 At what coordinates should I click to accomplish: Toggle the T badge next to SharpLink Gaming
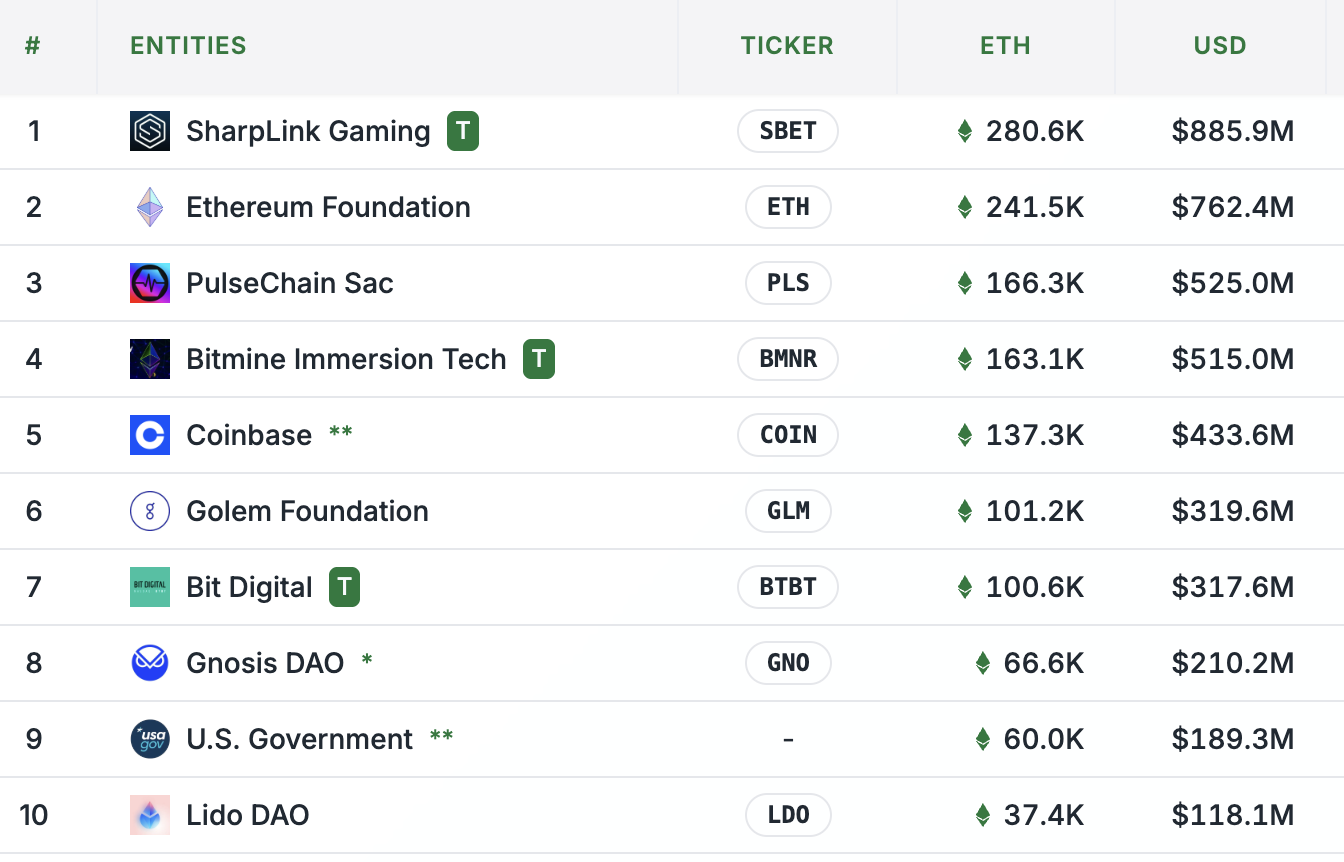tap(462, 131)
